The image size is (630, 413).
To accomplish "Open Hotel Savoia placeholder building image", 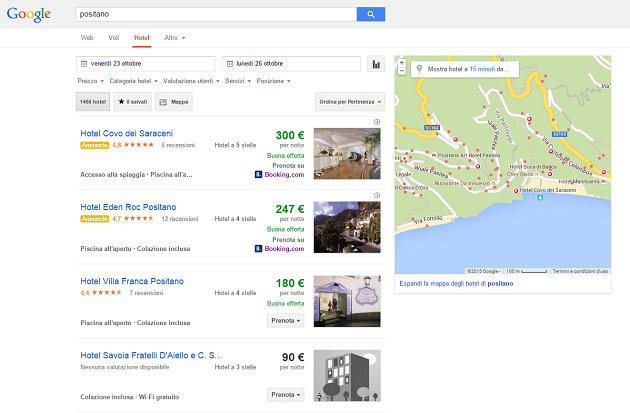I will tap(347, 376).
